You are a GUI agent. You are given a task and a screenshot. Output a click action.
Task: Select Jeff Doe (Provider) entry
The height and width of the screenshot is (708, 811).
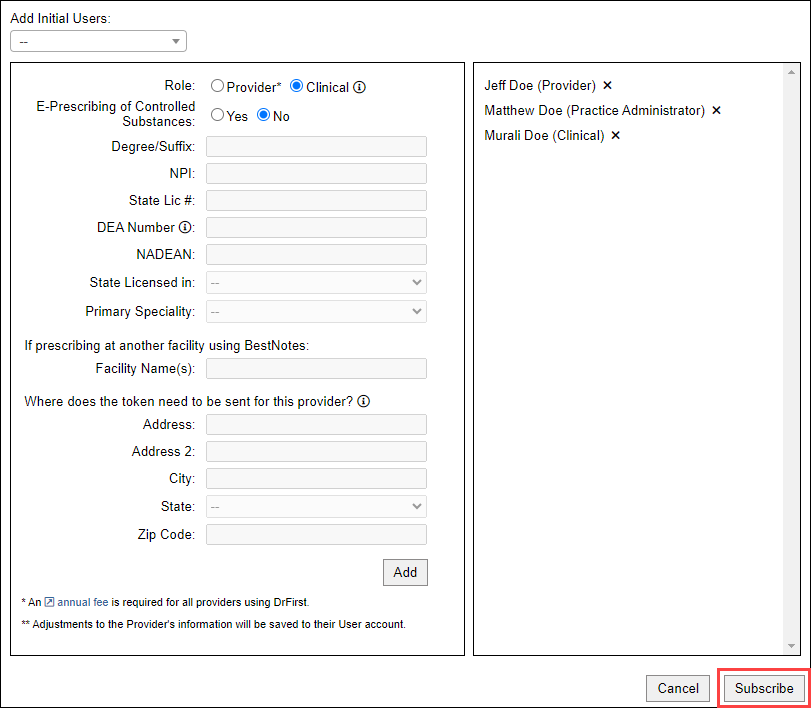540,85
